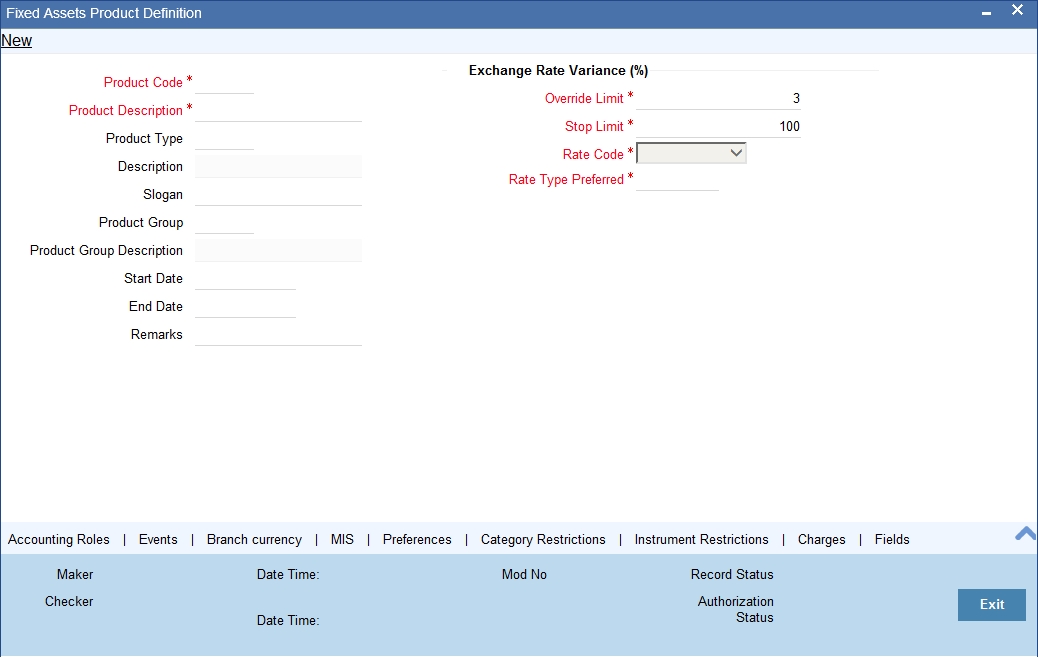Focus the Product Type input field
The image size is (1038, 658).
tap(224, 138)
